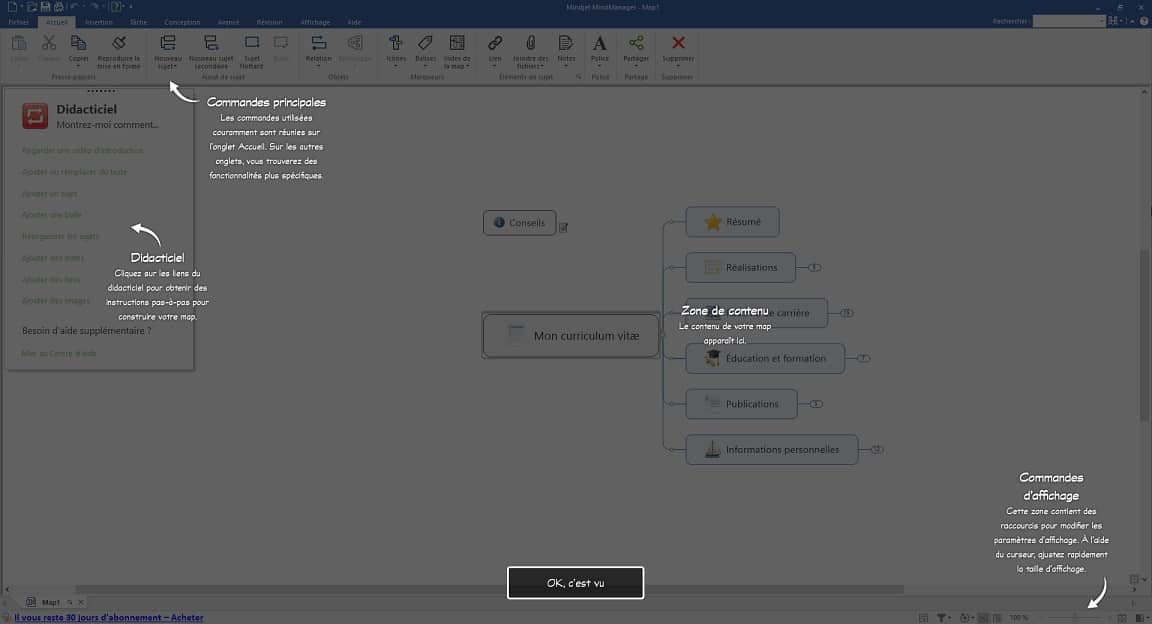
Task: Click the Lien (link) chain icon
Action: point(494,43)
